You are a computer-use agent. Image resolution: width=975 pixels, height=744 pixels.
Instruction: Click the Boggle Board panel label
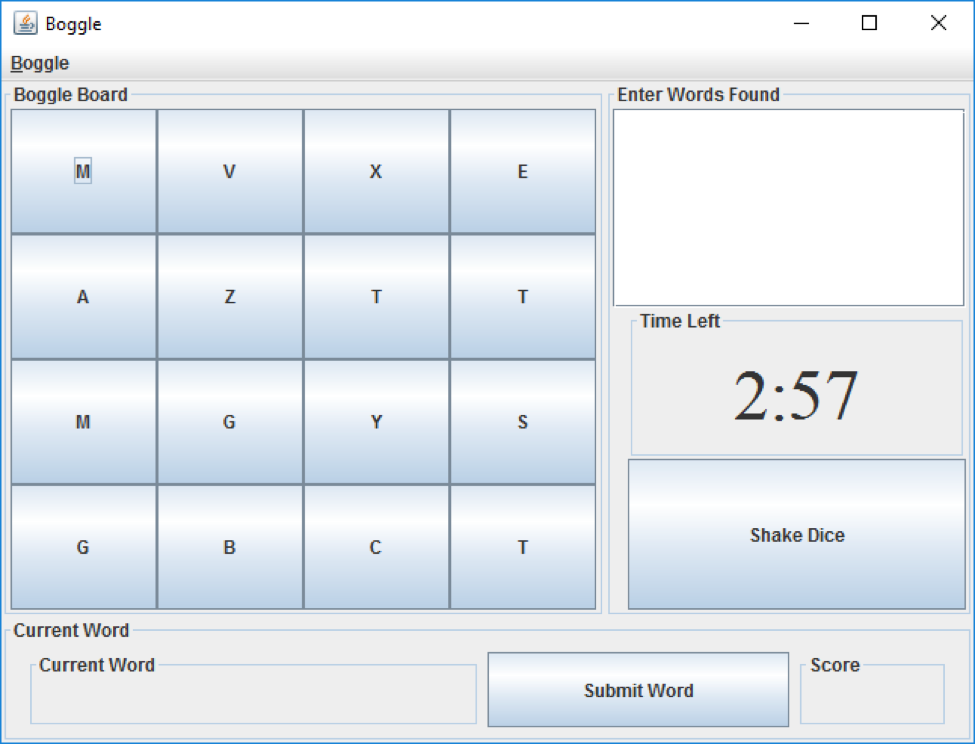pyautogui.click(x=70, y=94)
